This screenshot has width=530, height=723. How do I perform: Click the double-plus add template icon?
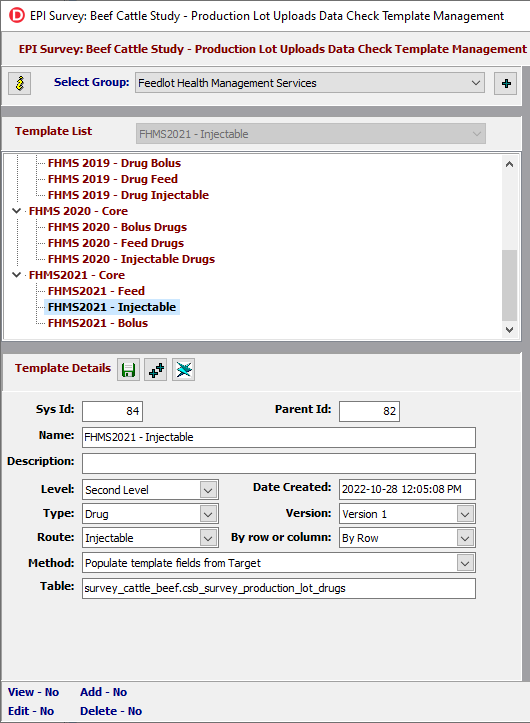click(x=156, y=370)
